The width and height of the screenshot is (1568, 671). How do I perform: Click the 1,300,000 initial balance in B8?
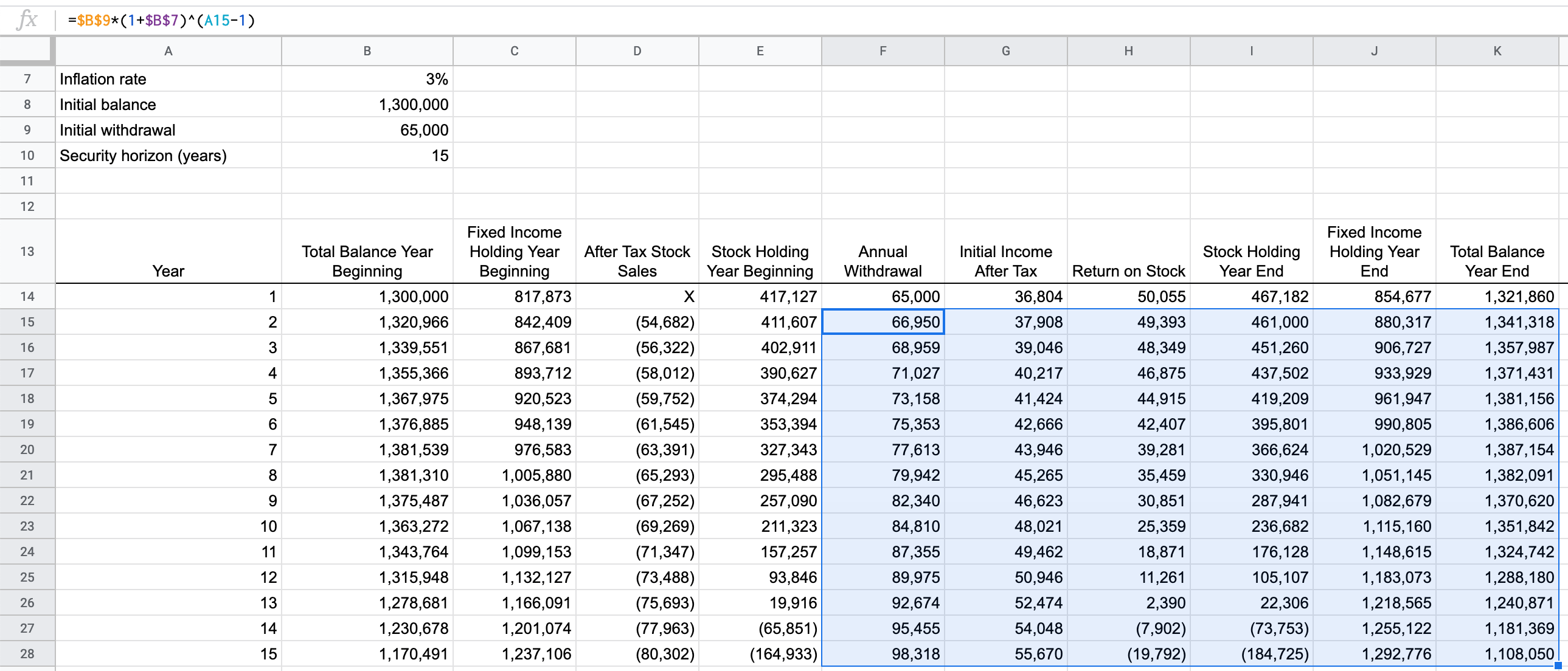(367, 105)
